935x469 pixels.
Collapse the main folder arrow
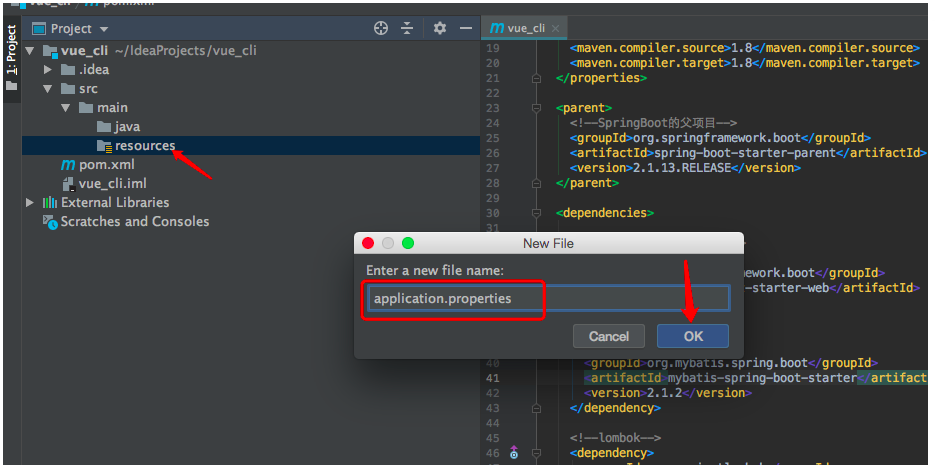(66, 108)
